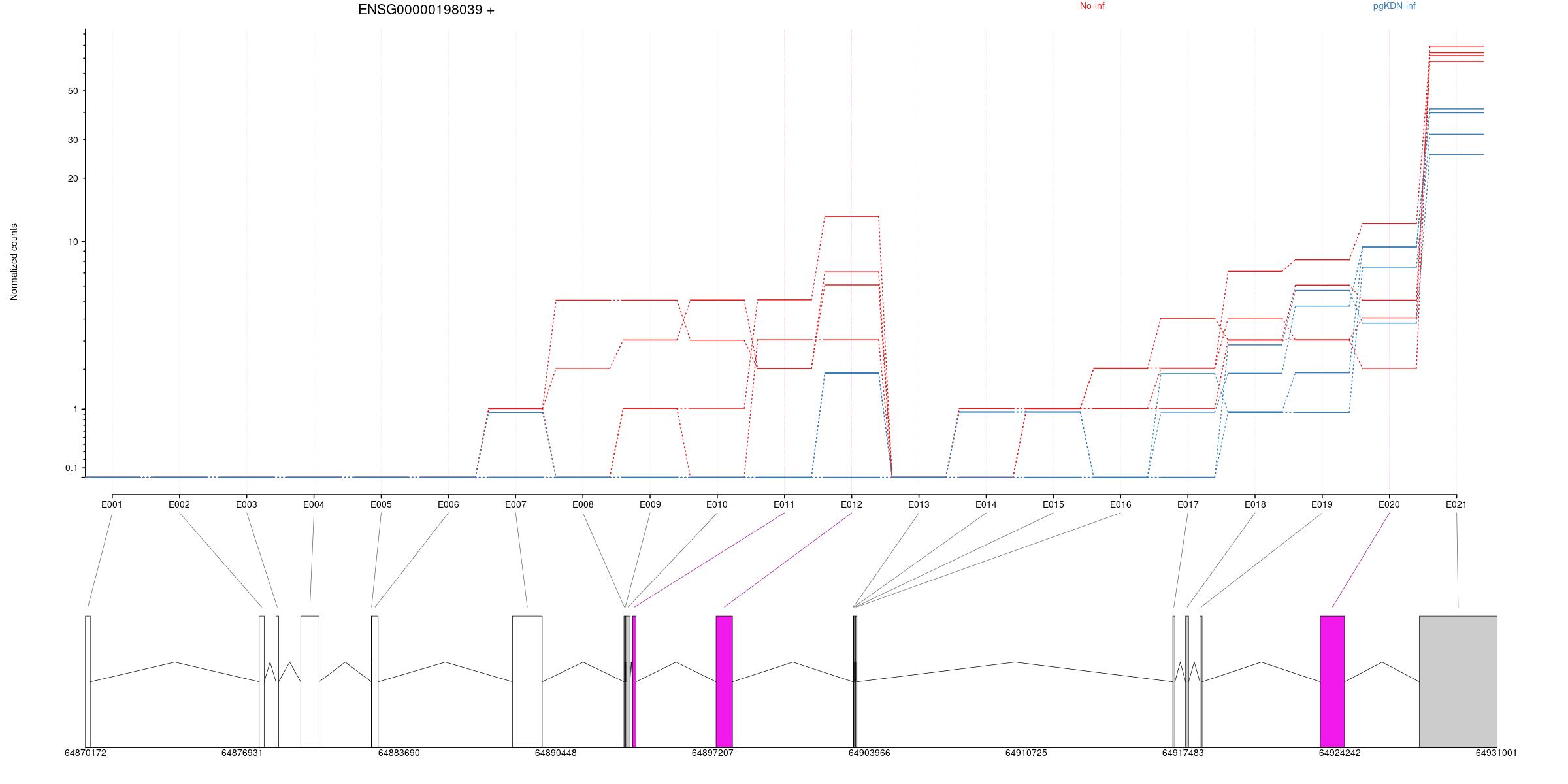Click the magenta exon near 64897207
The image size is (1568, 784).
pos(724,681)
